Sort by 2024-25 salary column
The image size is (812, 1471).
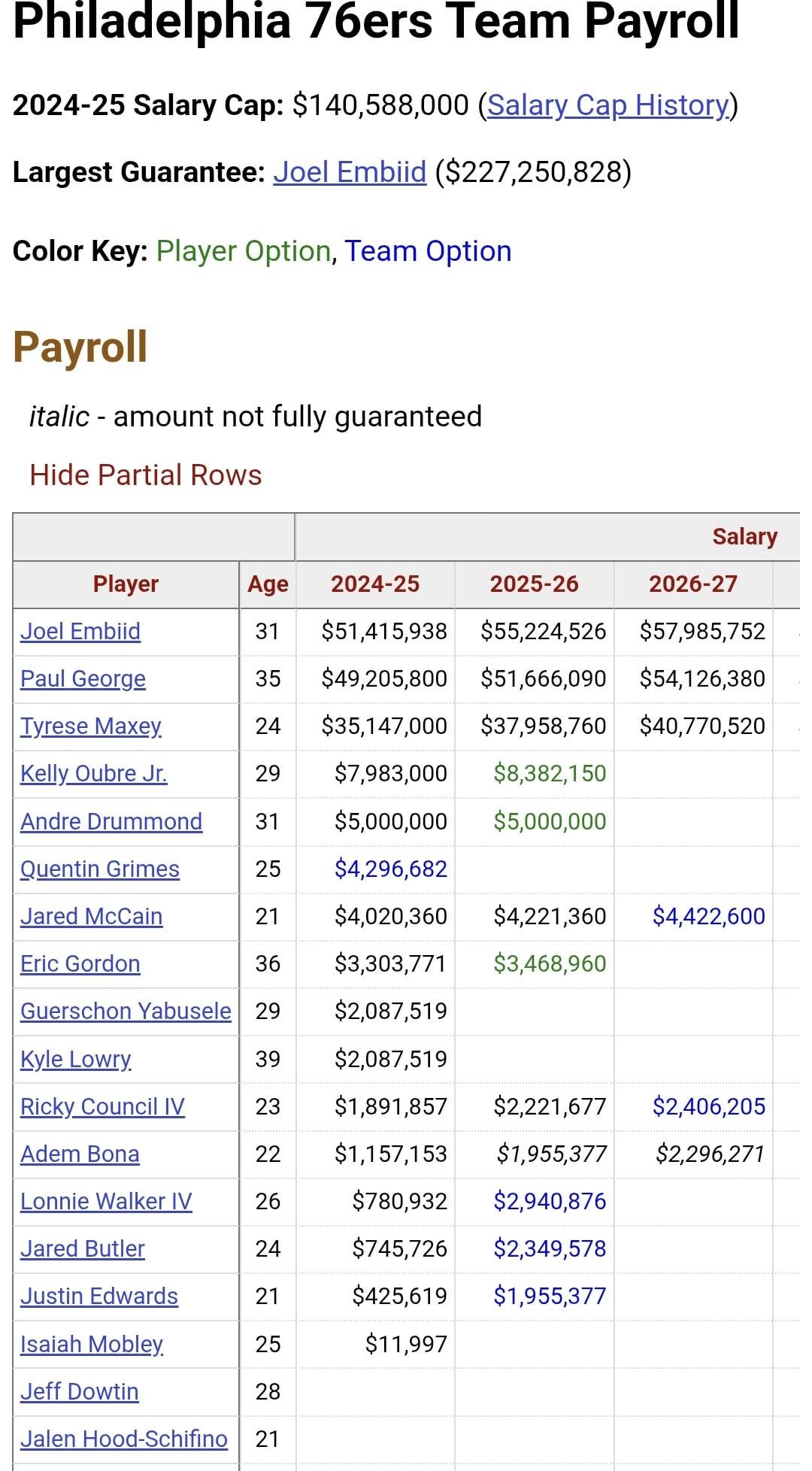(x=375, y=584)
